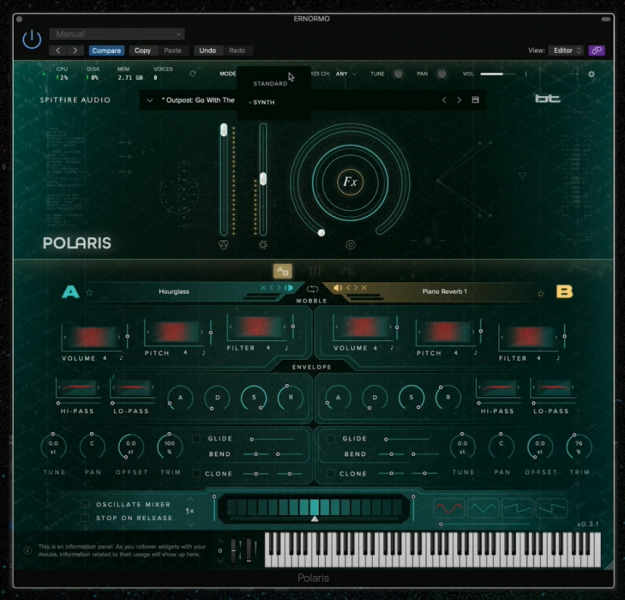Switch to the third modulation tab

(348, 271)
